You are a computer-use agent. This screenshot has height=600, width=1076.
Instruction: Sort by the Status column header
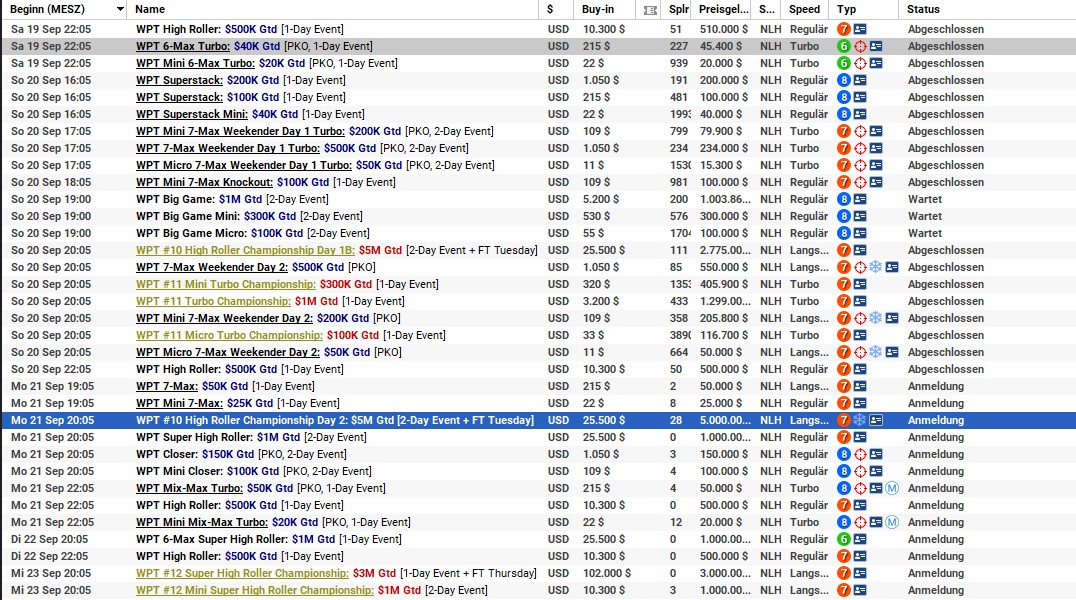point(923,10)
